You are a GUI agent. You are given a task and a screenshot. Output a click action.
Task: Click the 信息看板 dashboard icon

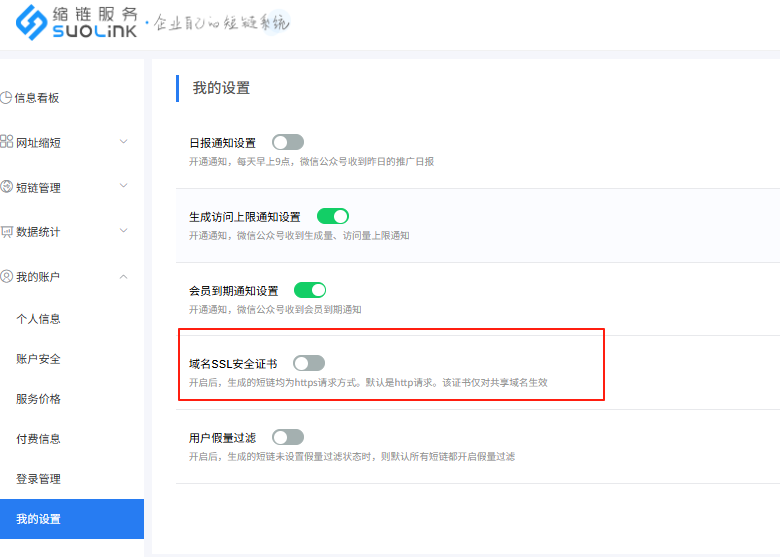(6, 98)
